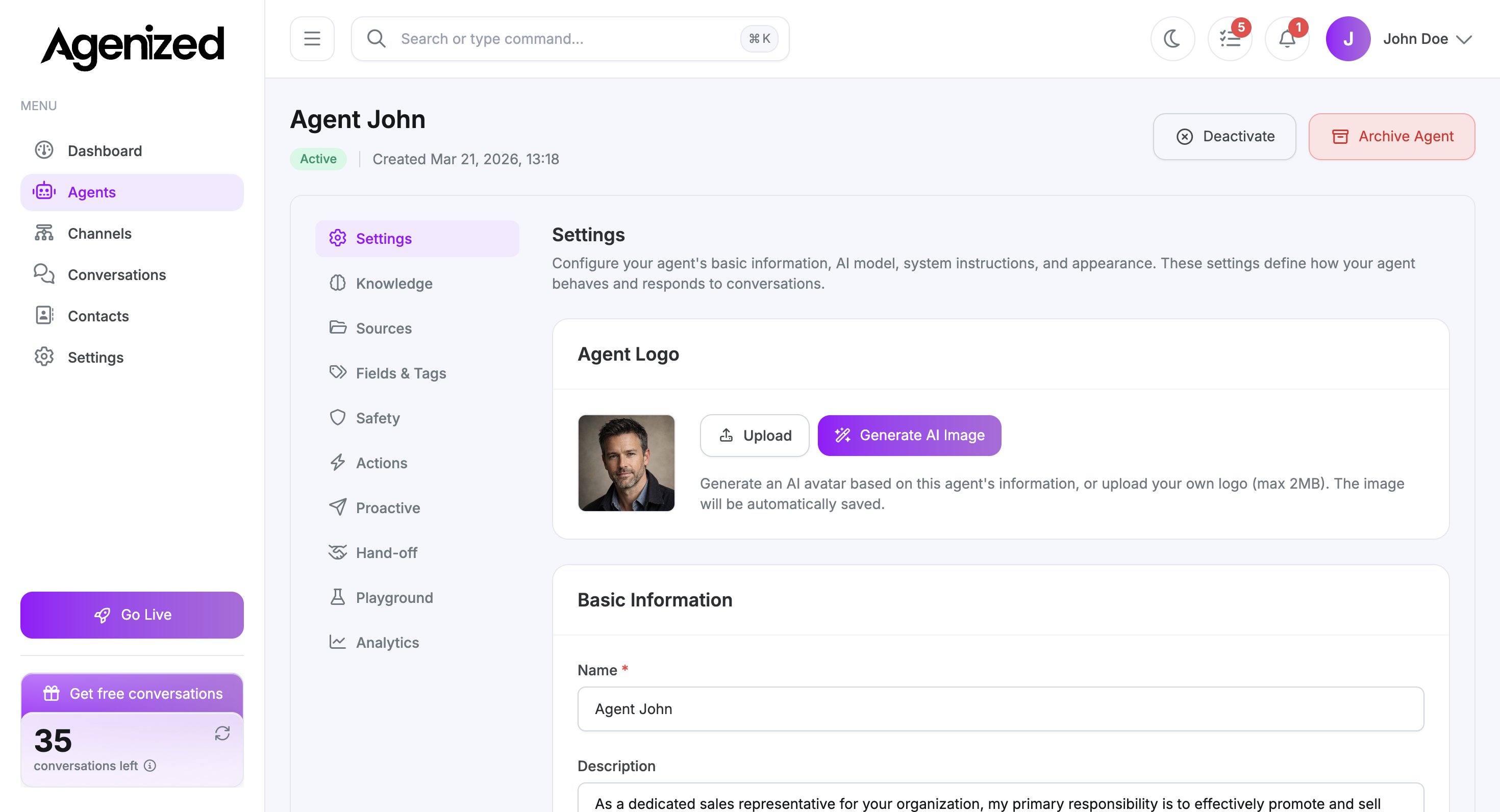This screenshot has width=1500, height=812.
Task: Click the Conversations chat bubbles icon
Action: pos(44,274)
